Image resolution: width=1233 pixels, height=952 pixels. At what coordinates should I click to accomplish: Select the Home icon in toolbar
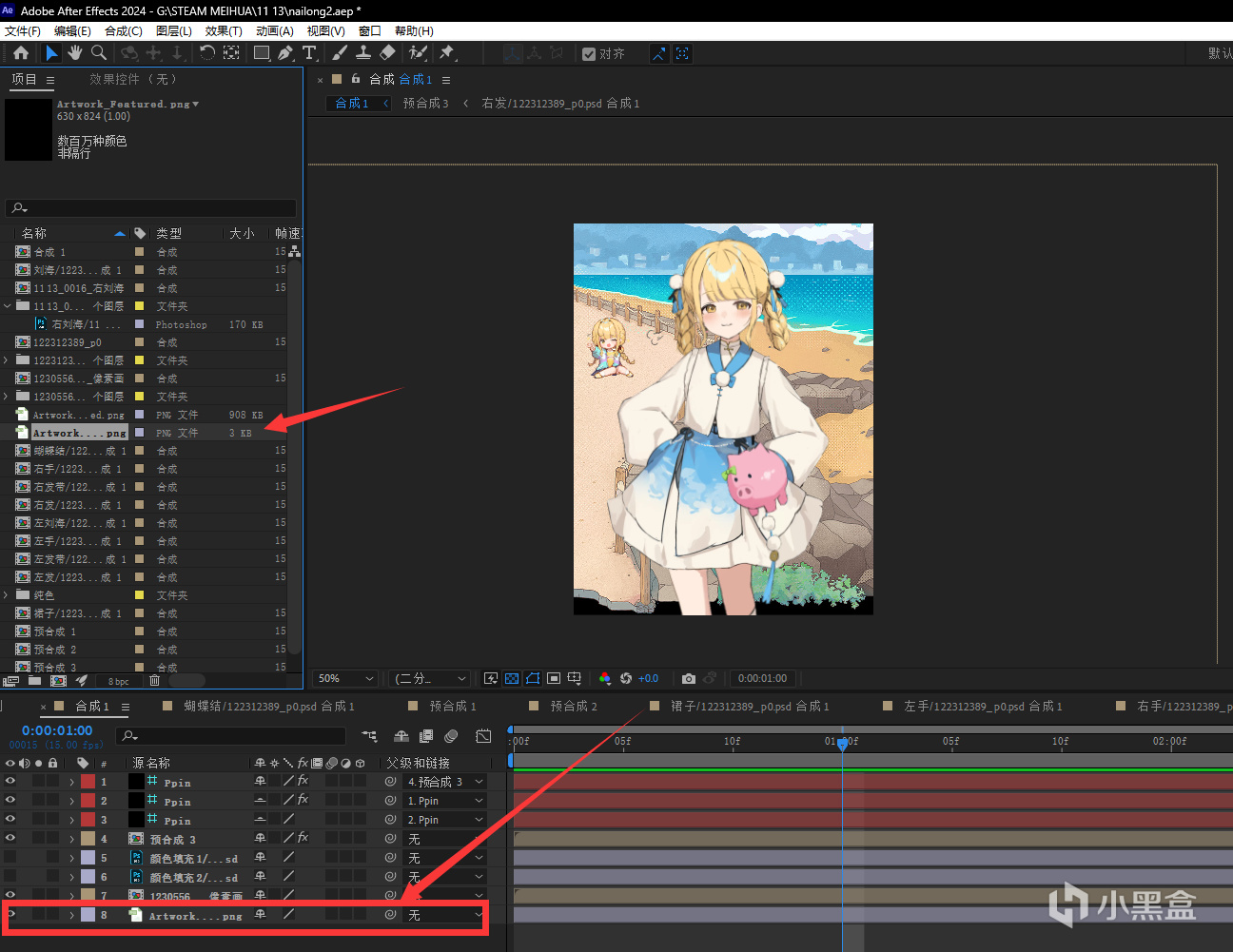coord(21,53)
